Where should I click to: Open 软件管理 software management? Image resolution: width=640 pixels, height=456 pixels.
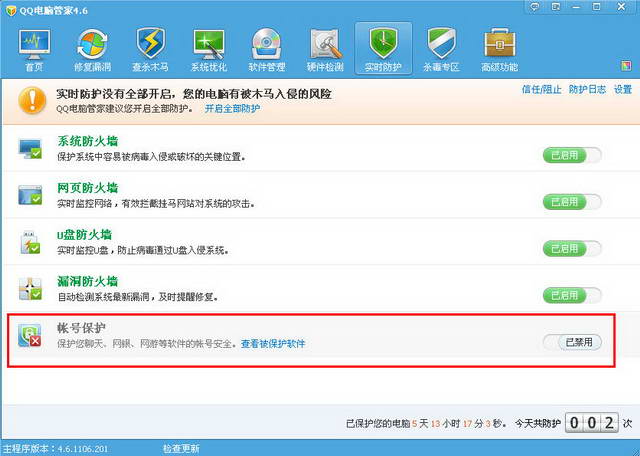(x=266, y=49)
